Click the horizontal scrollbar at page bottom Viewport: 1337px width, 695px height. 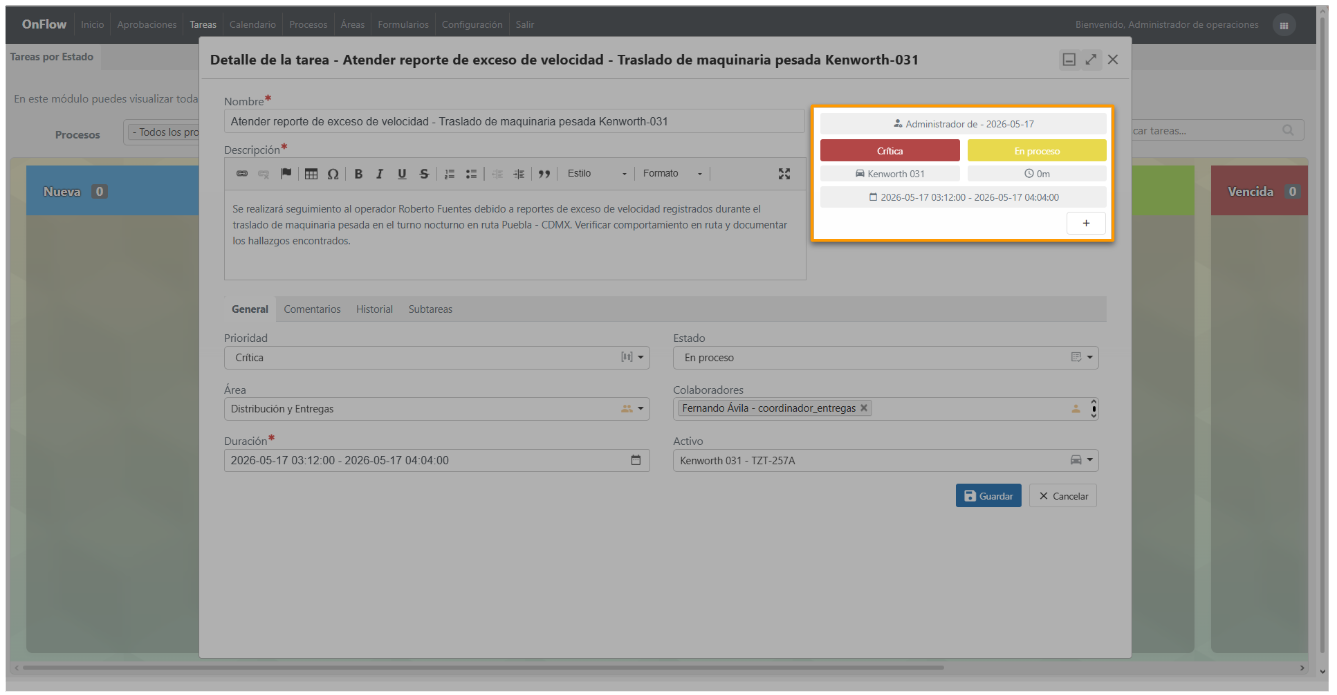(484, 667)
